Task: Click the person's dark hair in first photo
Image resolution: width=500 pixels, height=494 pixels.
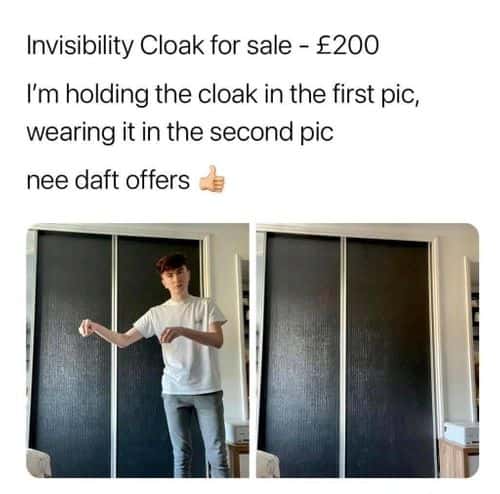Action: (x=172, y=262)
